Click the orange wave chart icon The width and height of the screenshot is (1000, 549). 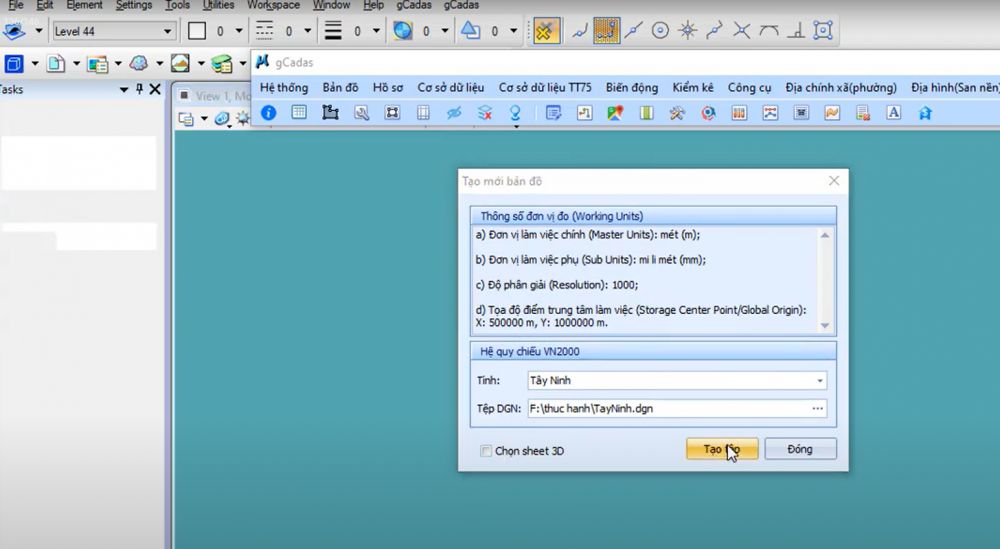[x=832, y=113]
